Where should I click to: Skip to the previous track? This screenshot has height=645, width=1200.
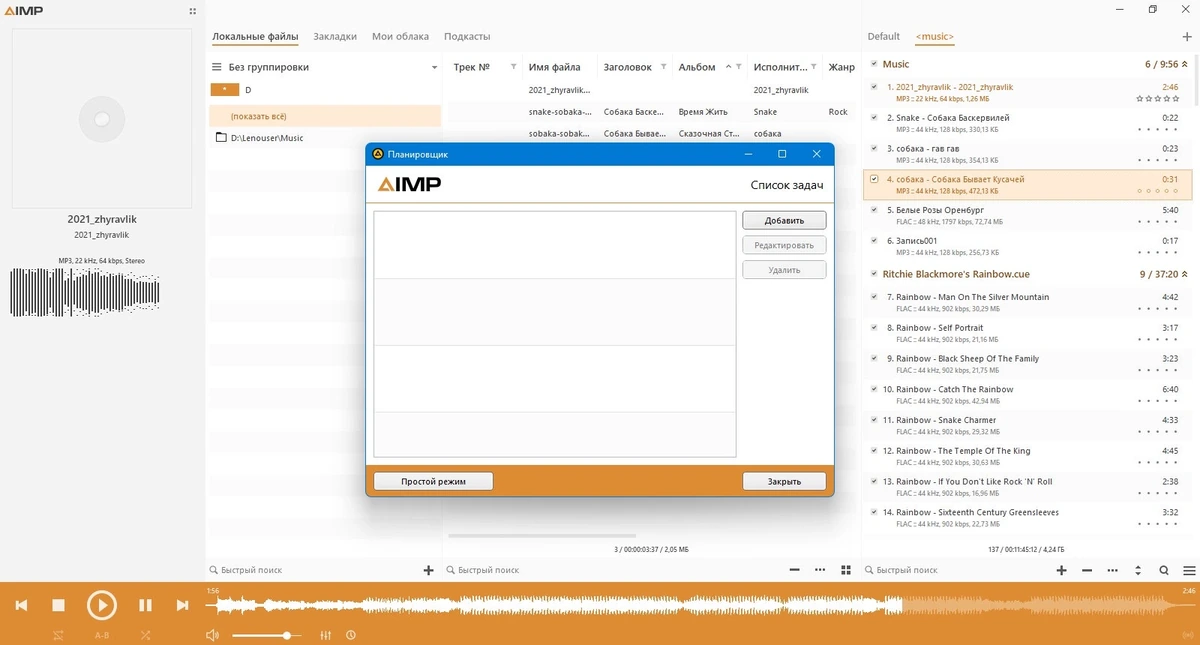(x=21, y=605)
